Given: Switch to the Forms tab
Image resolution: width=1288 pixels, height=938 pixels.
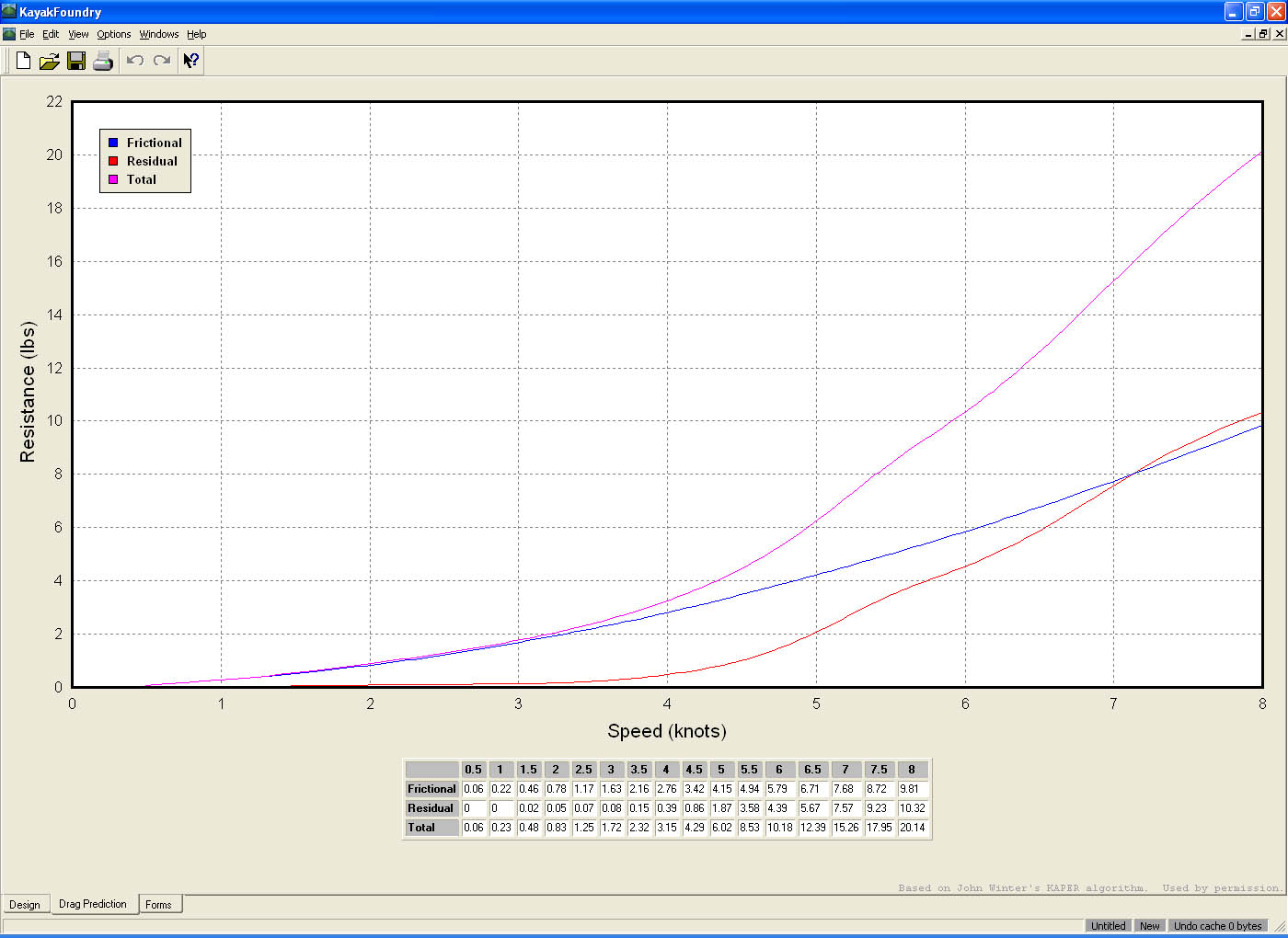Looking at the screenshot, I should pos(158,905).
